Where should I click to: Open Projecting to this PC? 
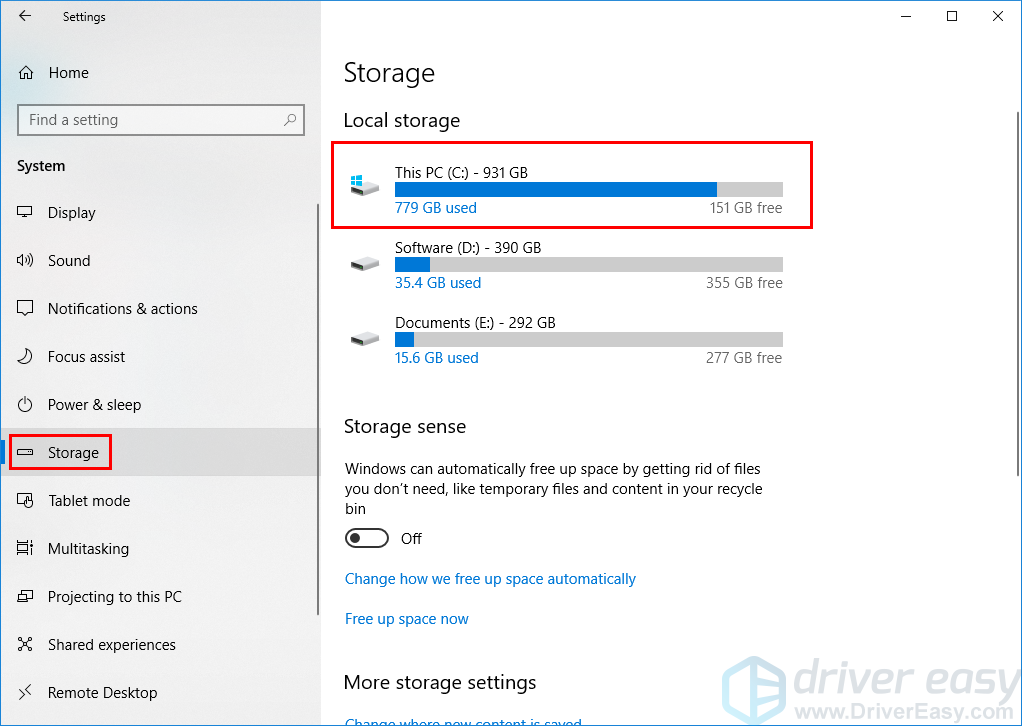115,596
